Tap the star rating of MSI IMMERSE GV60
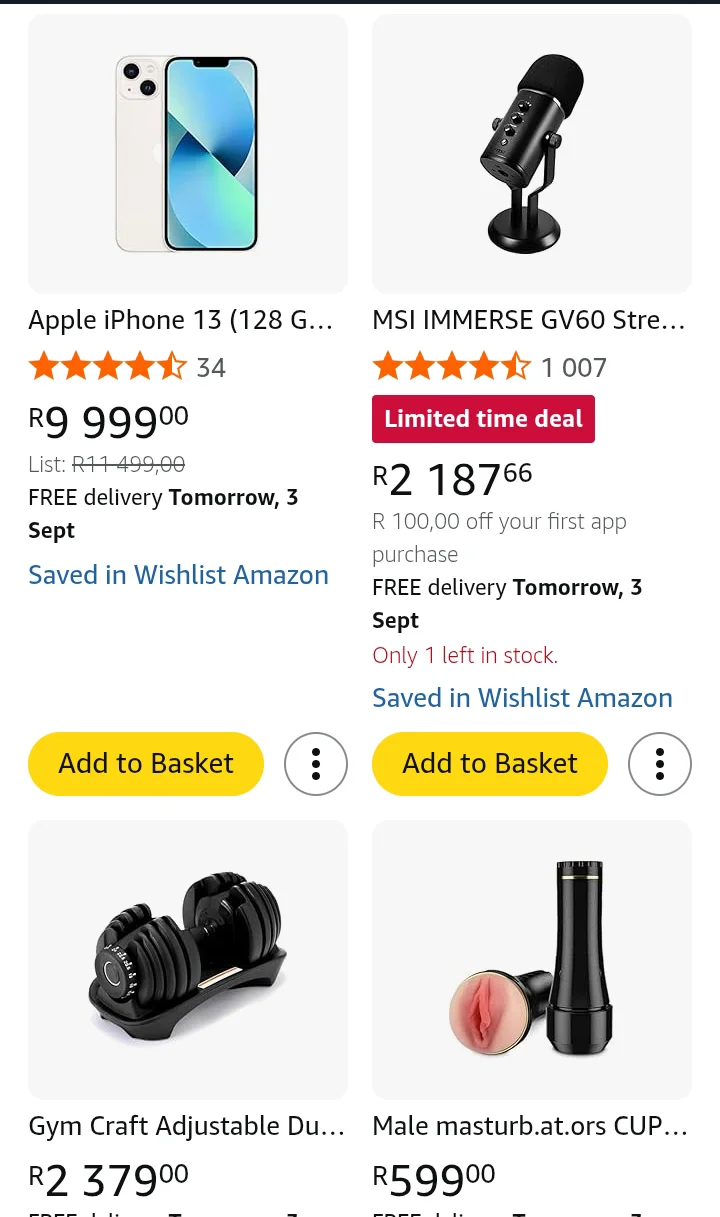The height and width of the screenshot is (1217, 720). coord(452,367)
